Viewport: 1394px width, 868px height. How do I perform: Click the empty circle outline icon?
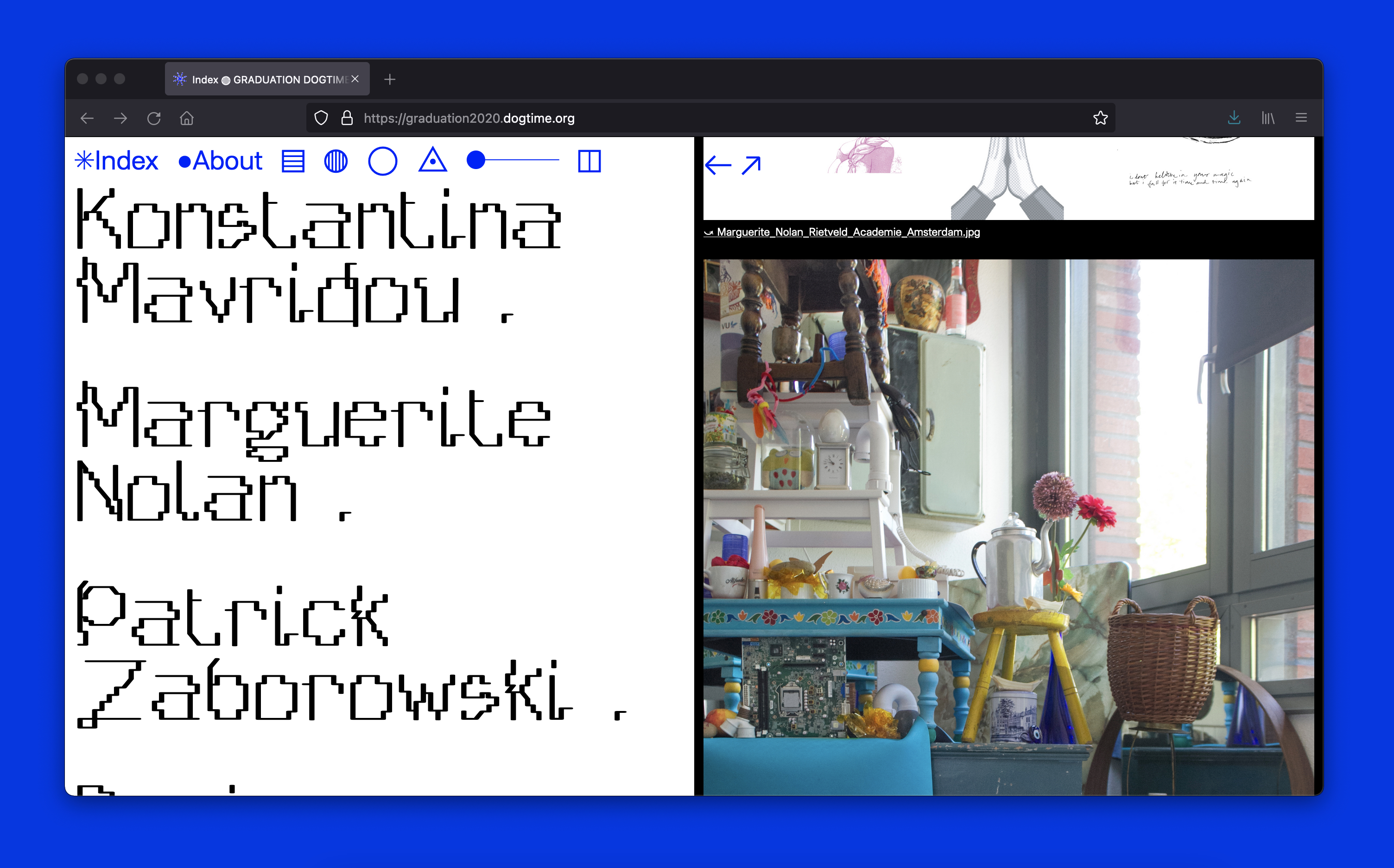[382, 161]
